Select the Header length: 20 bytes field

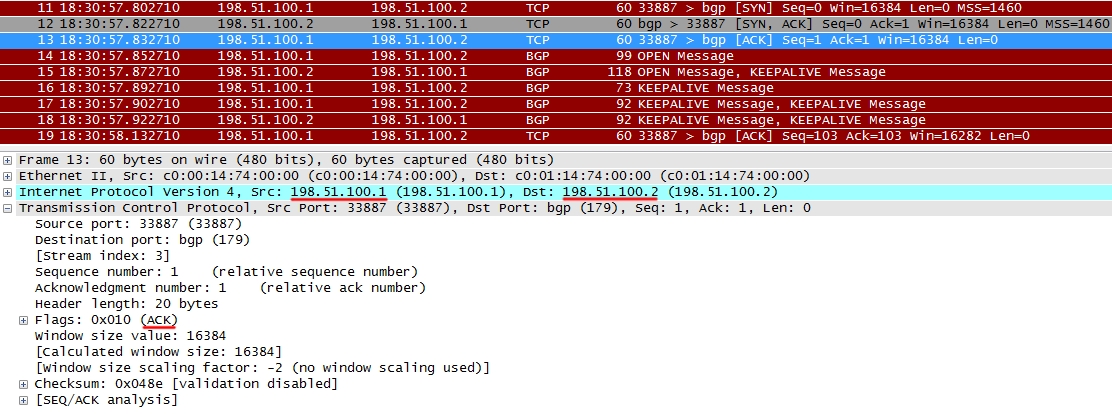[126, 304]
